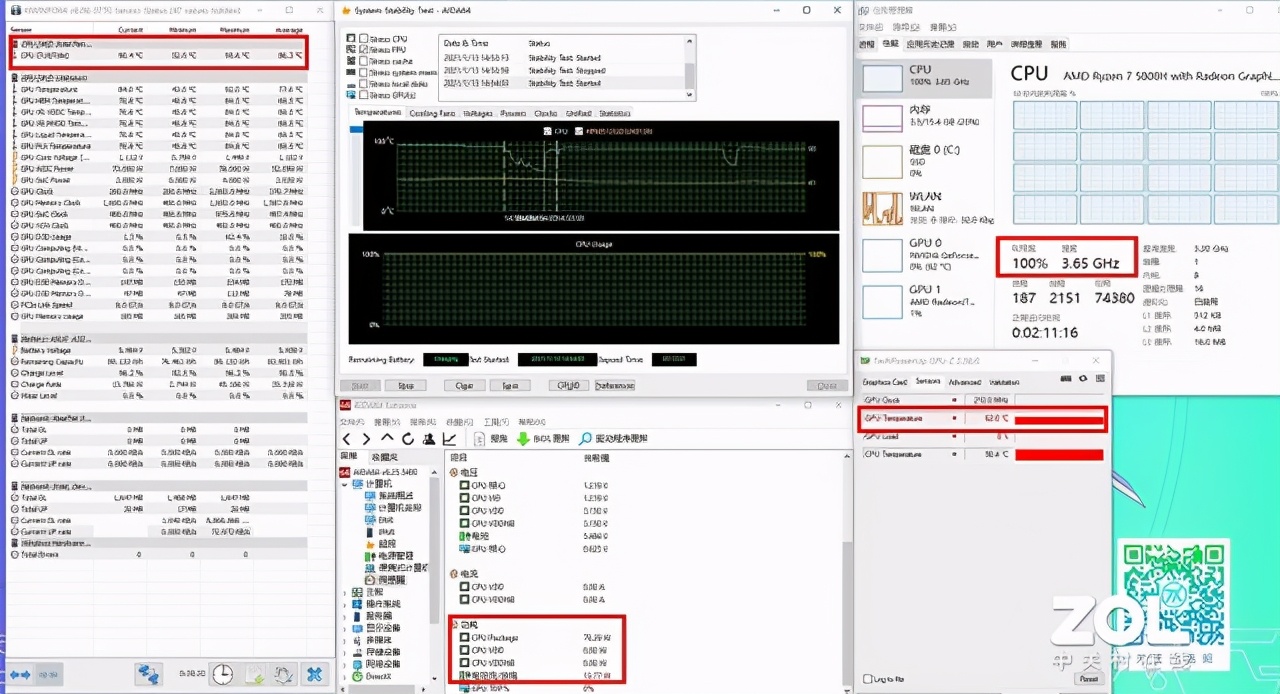This screenshot has width=1280, height=694.
Task: Click the GPU-Z refresh icon
Action: 1083,378
